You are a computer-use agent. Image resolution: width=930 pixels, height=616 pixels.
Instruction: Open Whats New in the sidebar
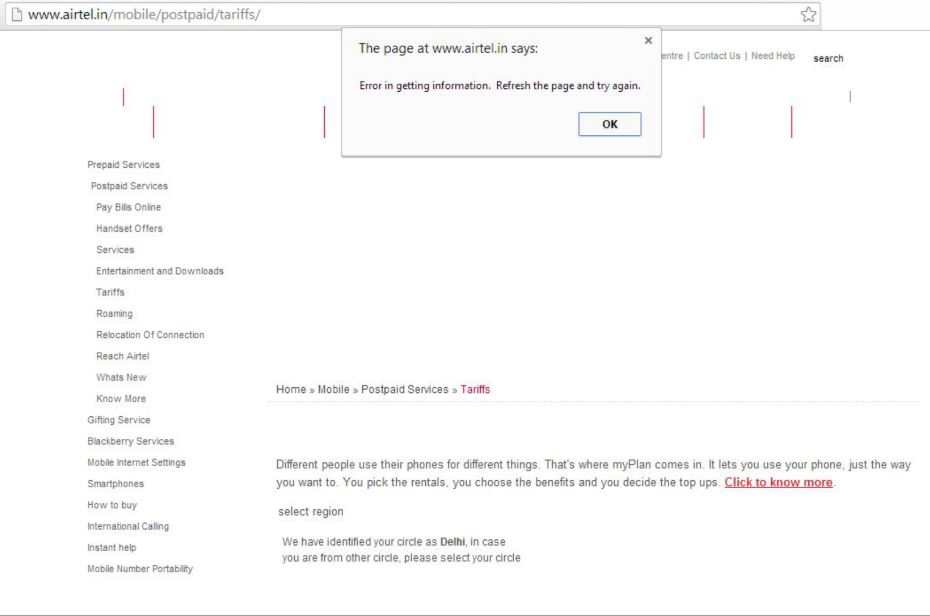tap(121, 377)
